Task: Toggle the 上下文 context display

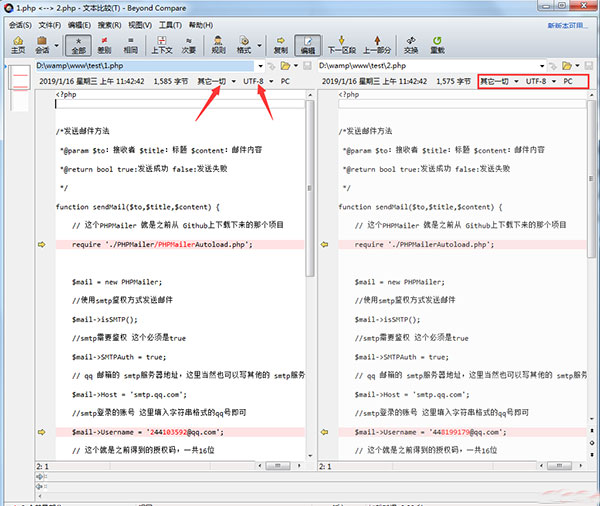Action: click(162, 45)
